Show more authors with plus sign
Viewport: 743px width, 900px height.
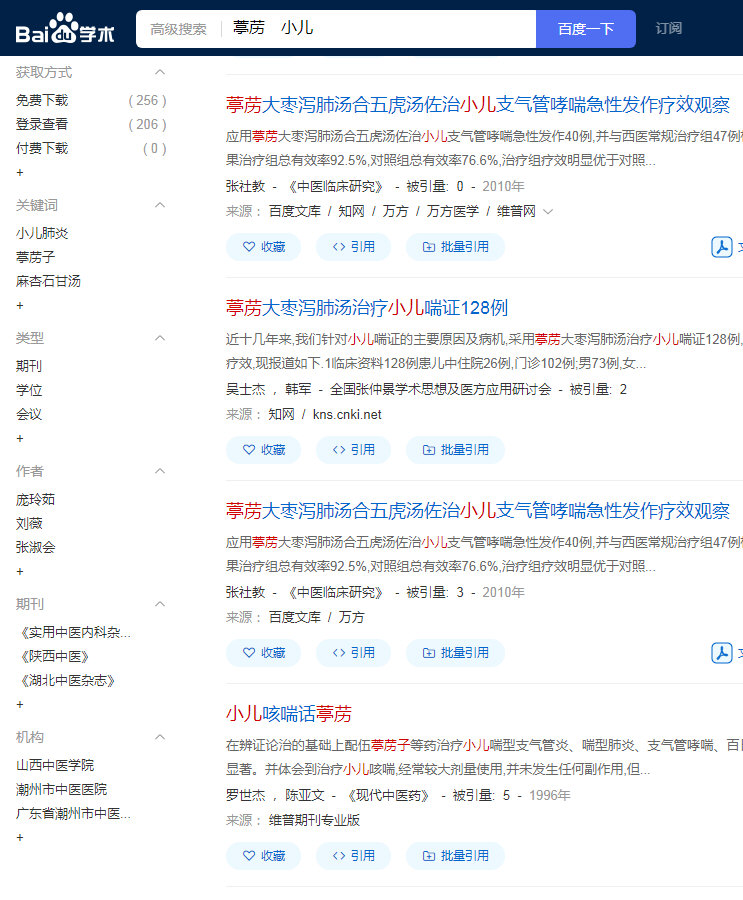pyautogui.click(x=20, y=572)
